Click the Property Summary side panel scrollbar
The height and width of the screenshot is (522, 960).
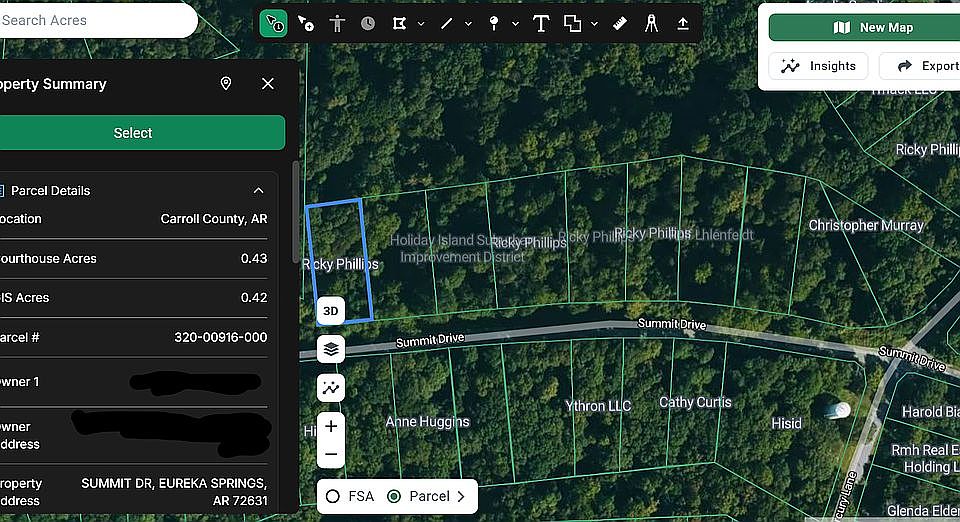click(296, 211)
